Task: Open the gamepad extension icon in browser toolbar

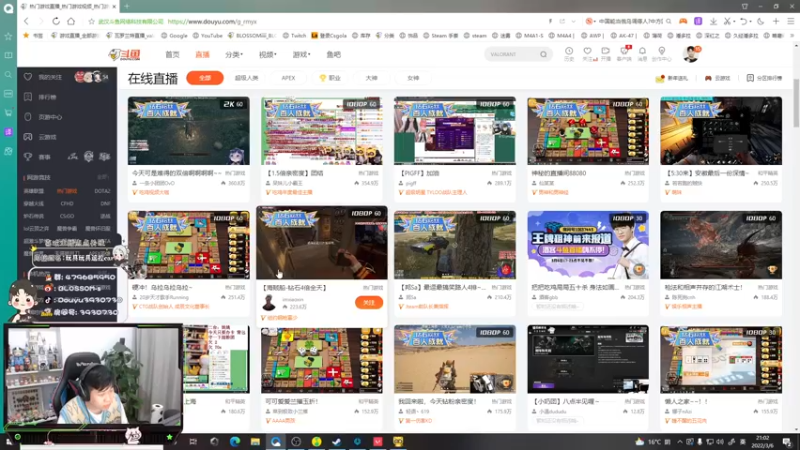Action: [683, 21]
